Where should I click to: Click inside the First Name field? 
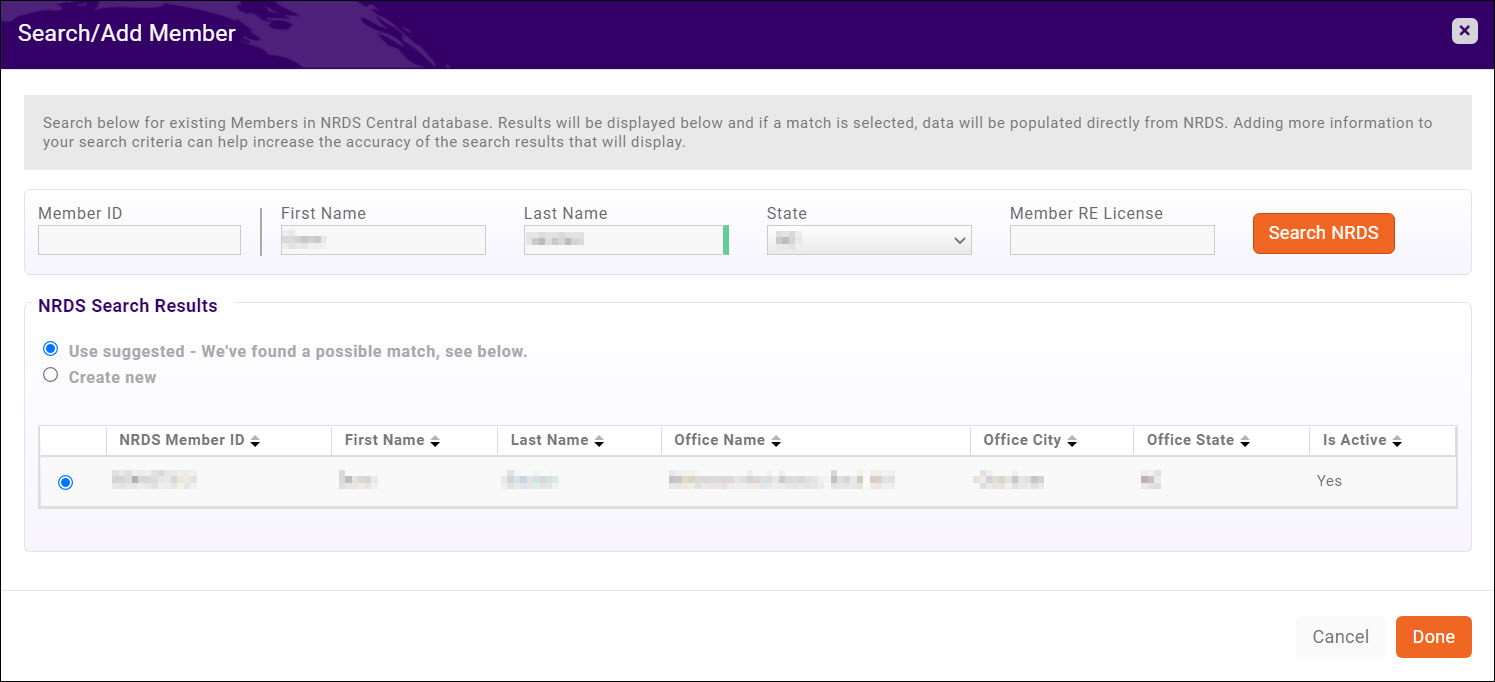[383, 239]
